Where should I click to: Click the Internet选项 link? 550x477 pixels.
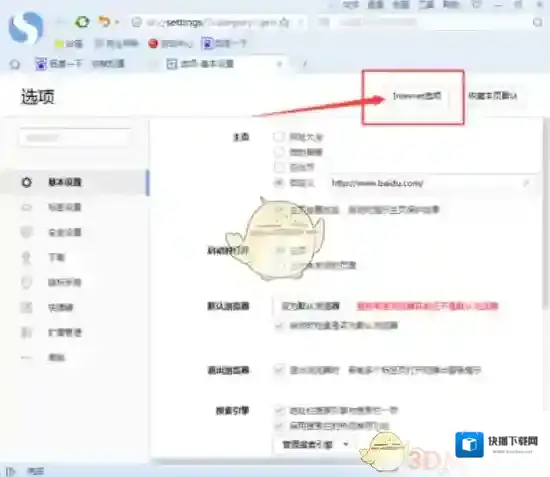coord(417,96)
